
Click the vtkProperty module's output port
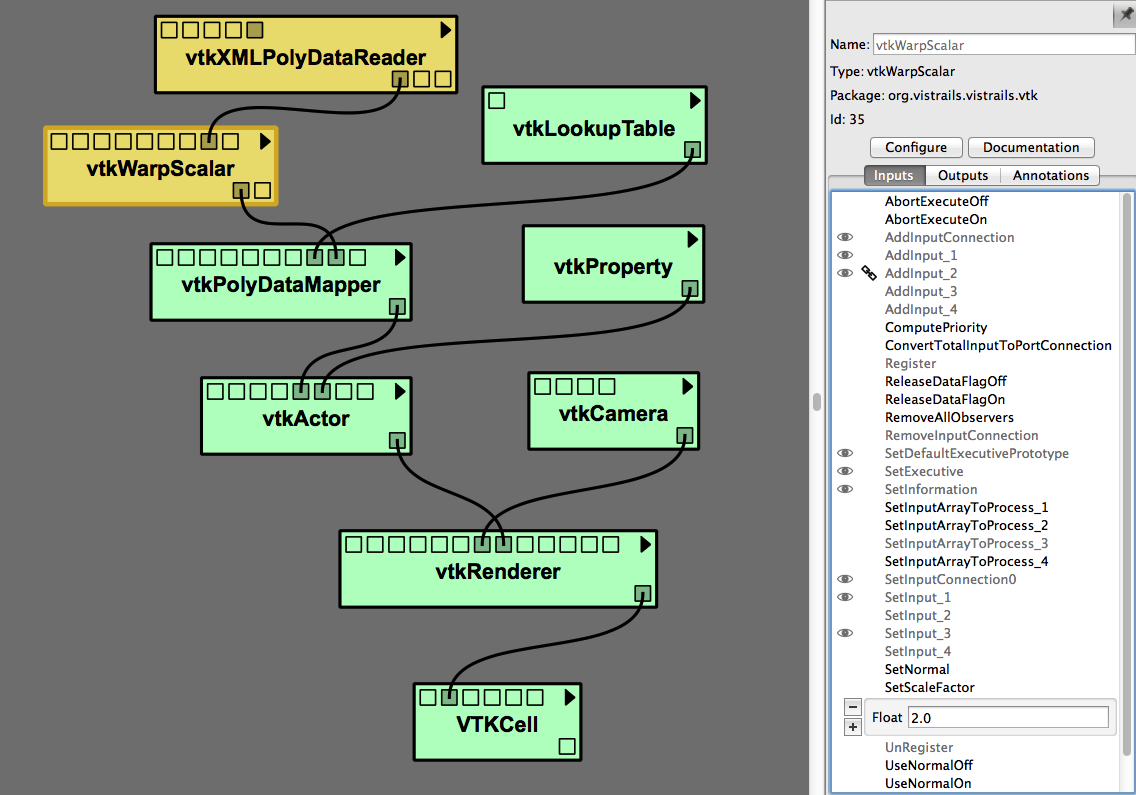pyautogui.click(x=690, y=288)
